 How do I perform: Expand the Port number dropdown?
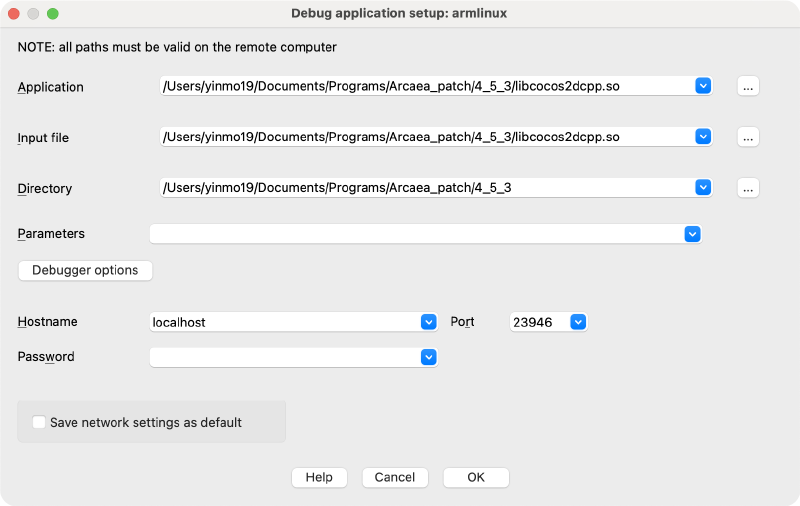point(577,322)
